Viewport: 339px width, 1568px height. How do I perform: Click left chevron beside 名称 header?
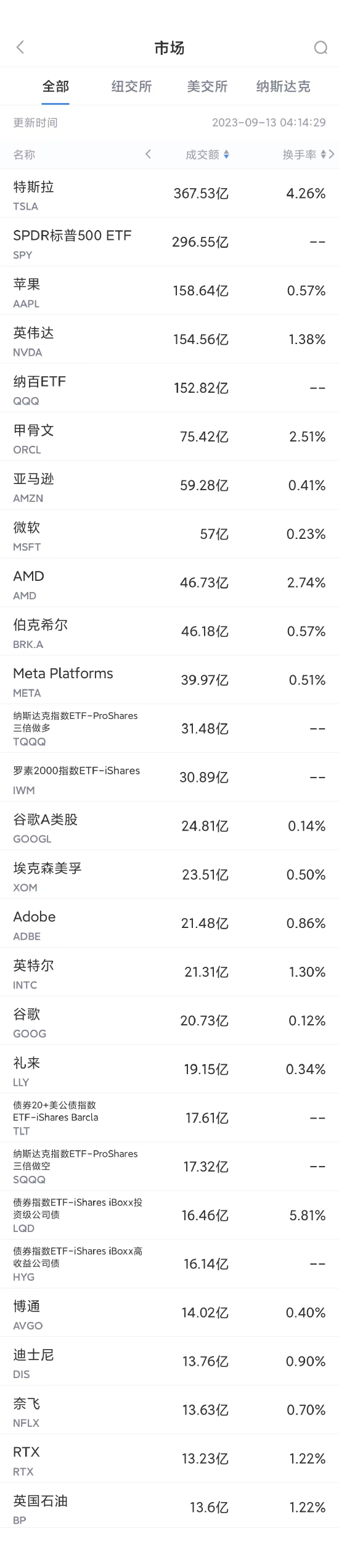(x=148, y=154)
